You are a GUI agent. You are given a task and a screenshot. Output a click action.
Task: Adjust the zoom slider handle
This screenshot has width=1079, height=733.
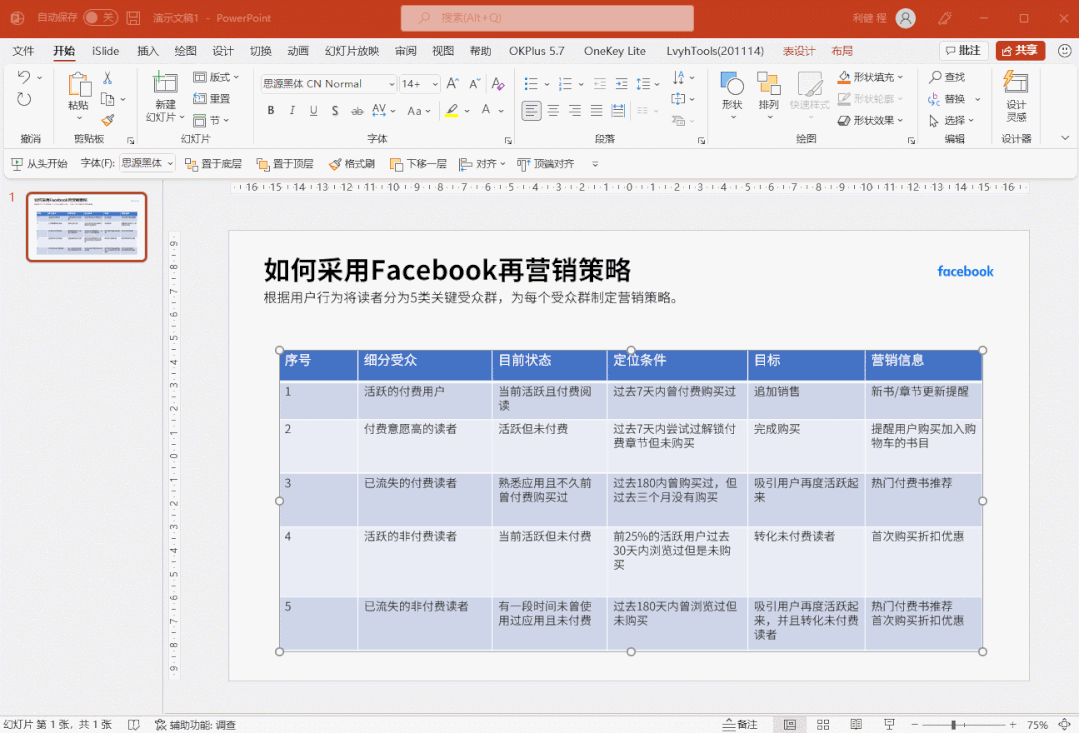(x=953, y=725)
